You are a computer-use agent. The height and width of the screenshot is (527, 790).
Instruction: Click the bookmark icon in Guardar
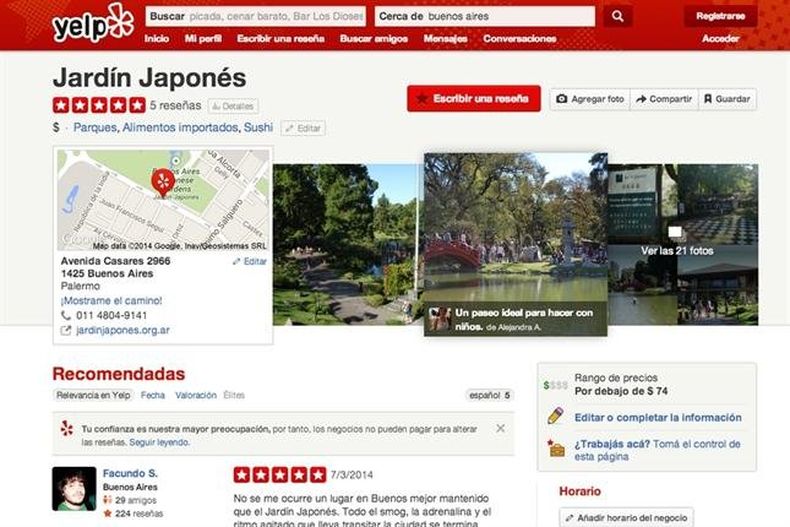tap(708, 99)
